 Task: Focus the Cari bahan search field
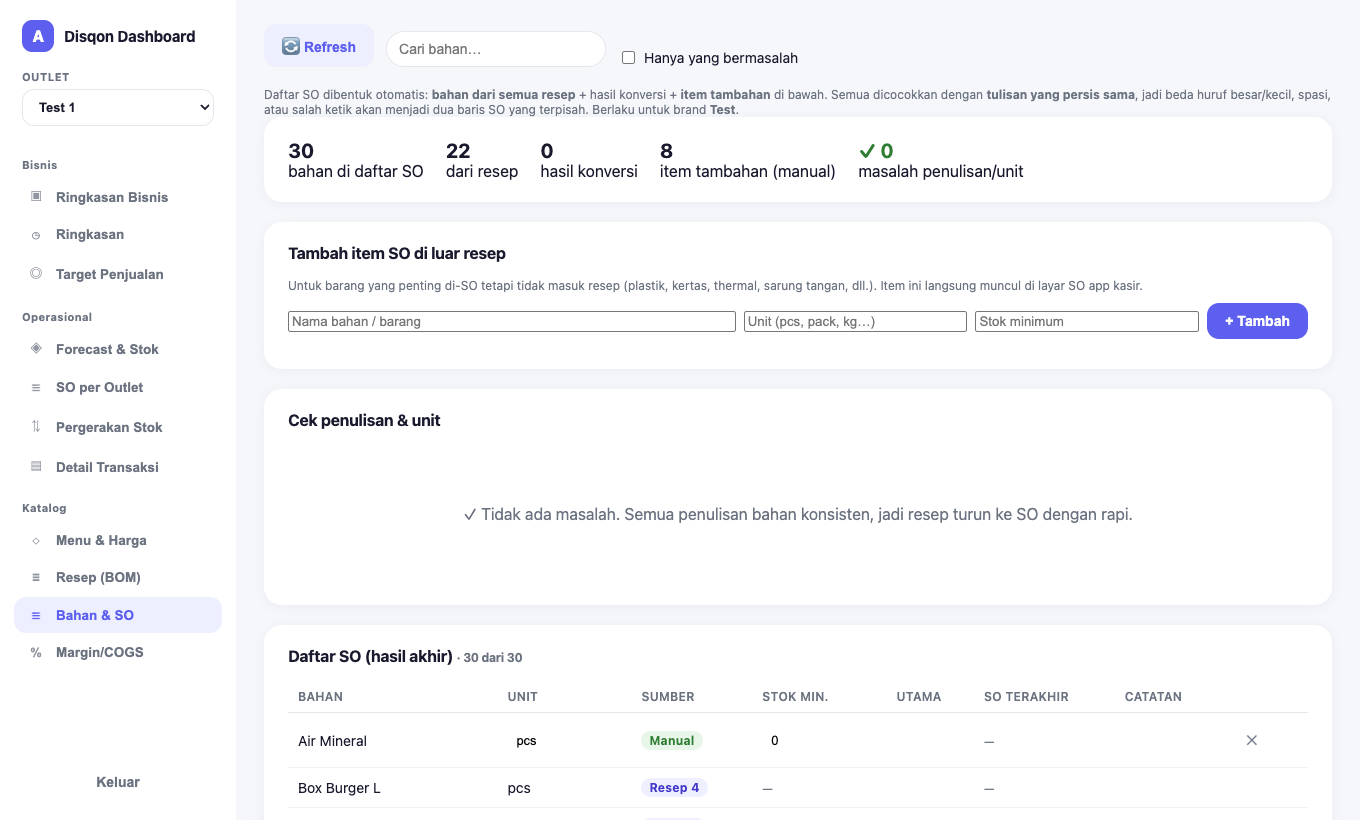[496, 49]
